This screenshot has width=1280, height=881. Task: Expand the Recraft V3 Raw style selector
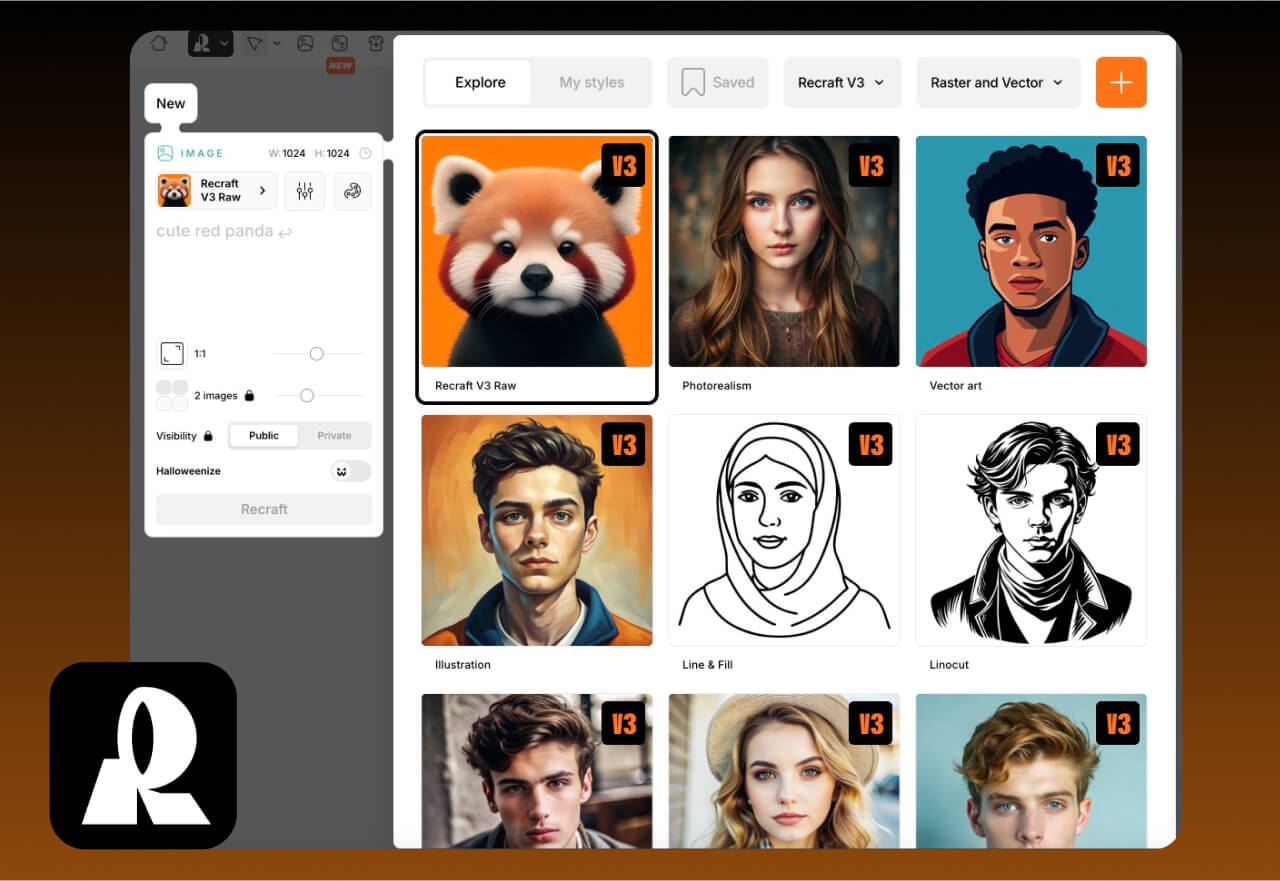tap(216, 191)
